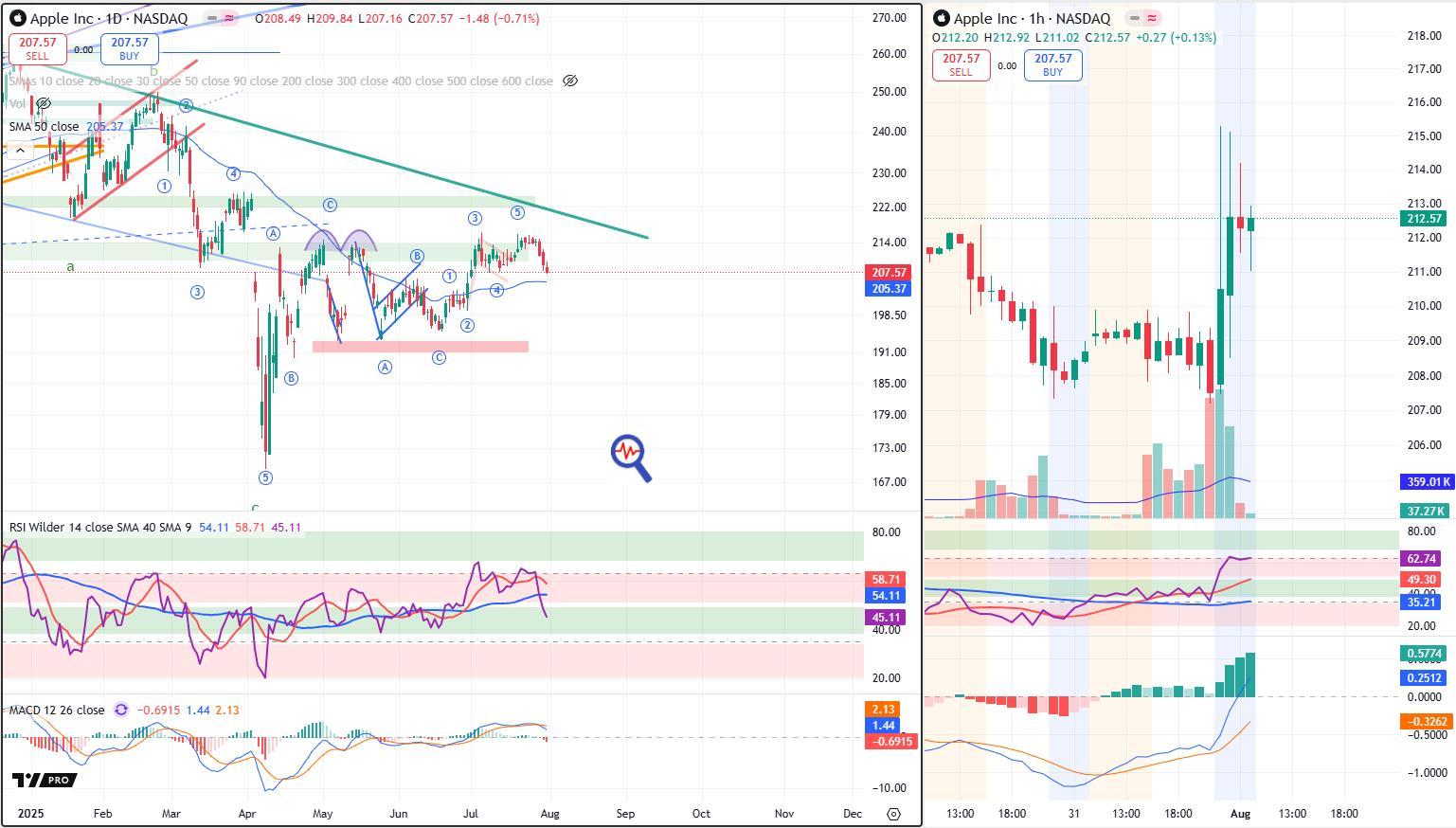Show the hidden Vol indicator via its eye icon
1456x828 pixels.
(x=43, y=103)
